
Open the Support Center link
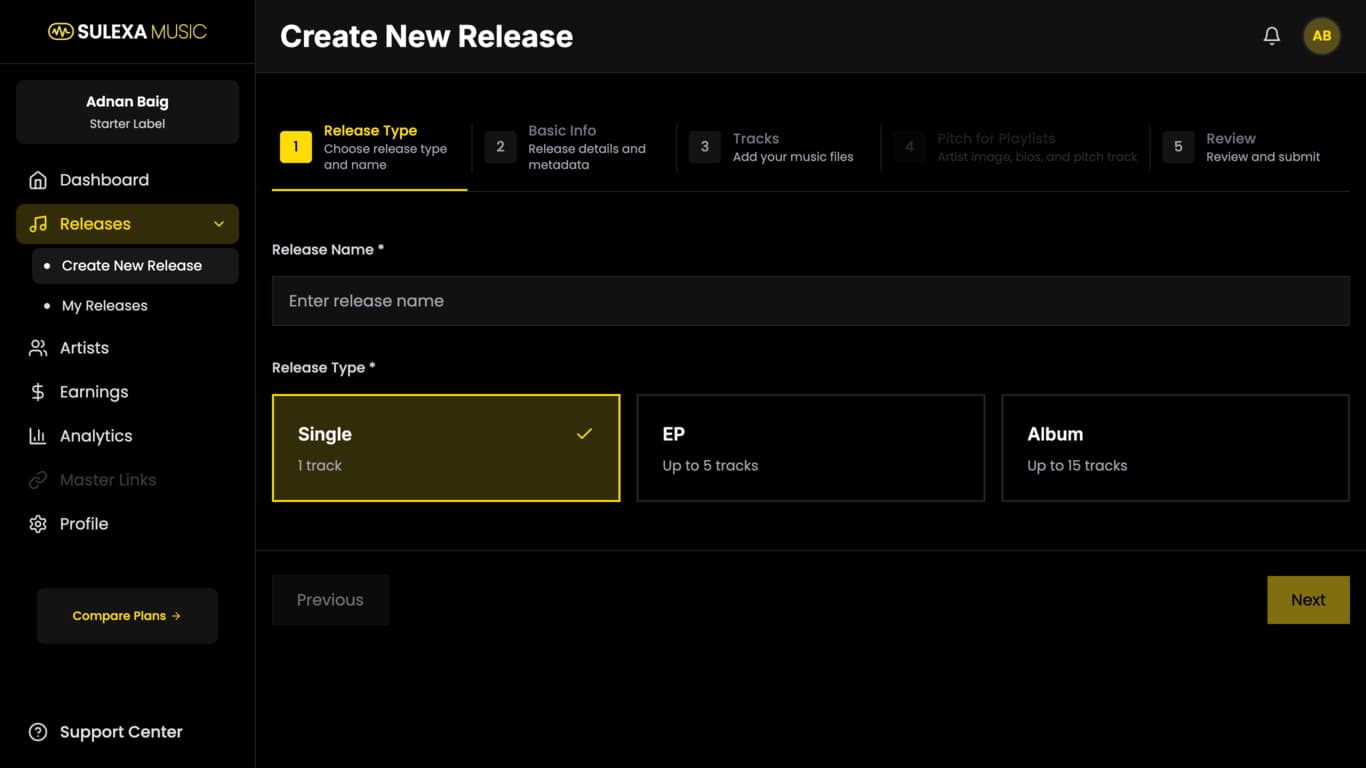(x=127, y=732)
